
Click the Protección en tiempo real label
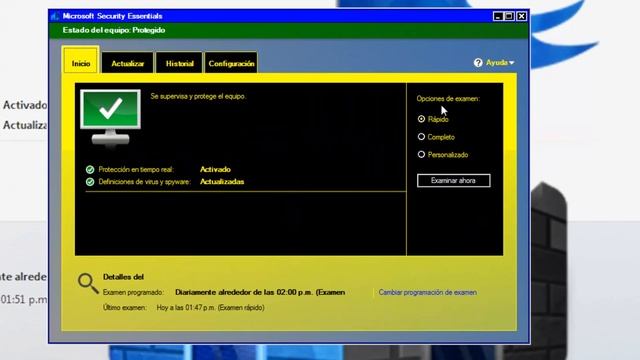[x=136, y=169]
